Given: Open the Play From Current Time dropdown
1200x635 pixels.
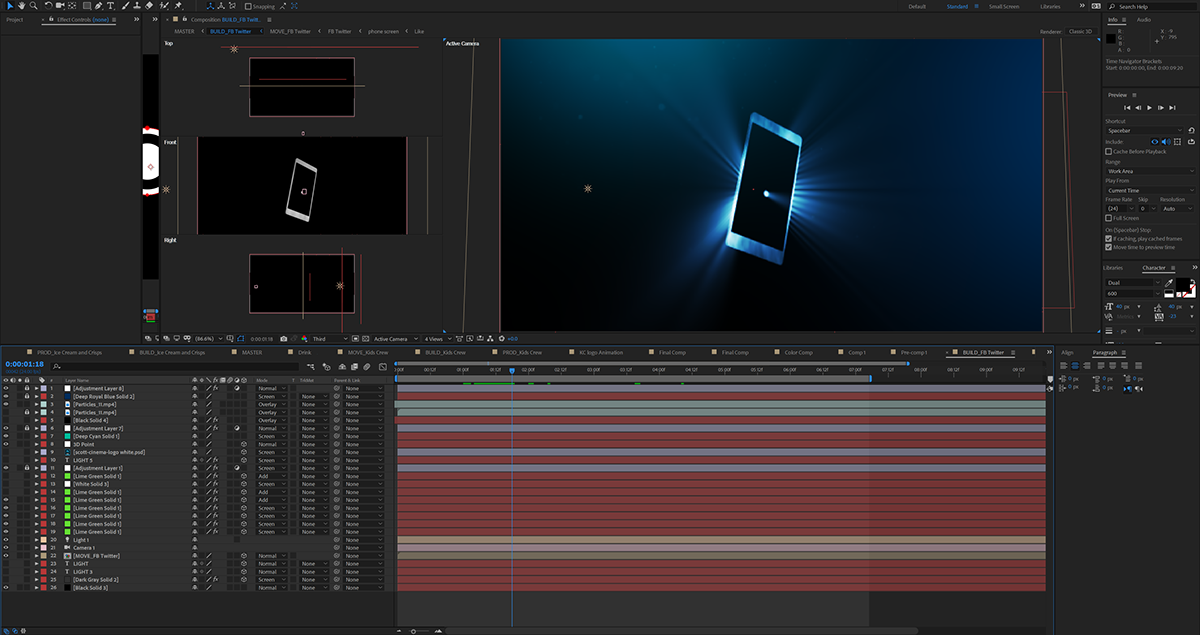Looking at the screenshot, I should pos(1150,190).
